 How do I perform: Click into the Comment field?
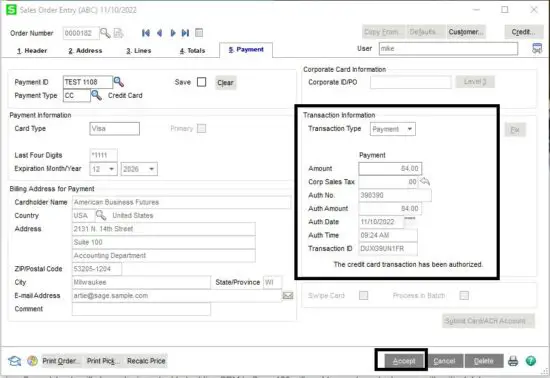coord(141,309)
